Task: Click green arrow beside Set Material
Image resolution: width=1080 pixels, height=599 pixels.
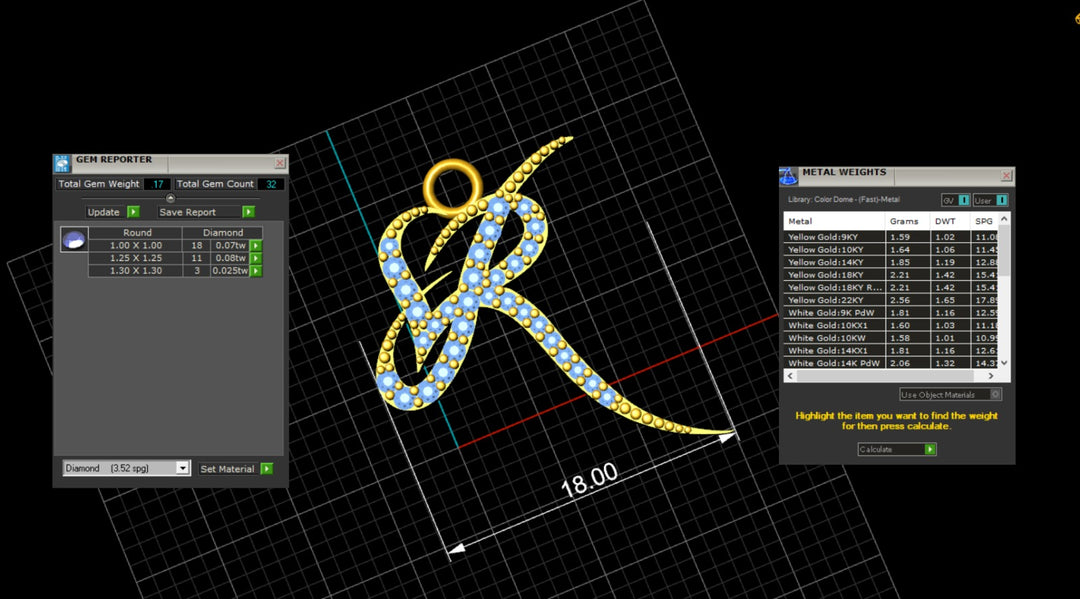Action: (x=266, y=469)
